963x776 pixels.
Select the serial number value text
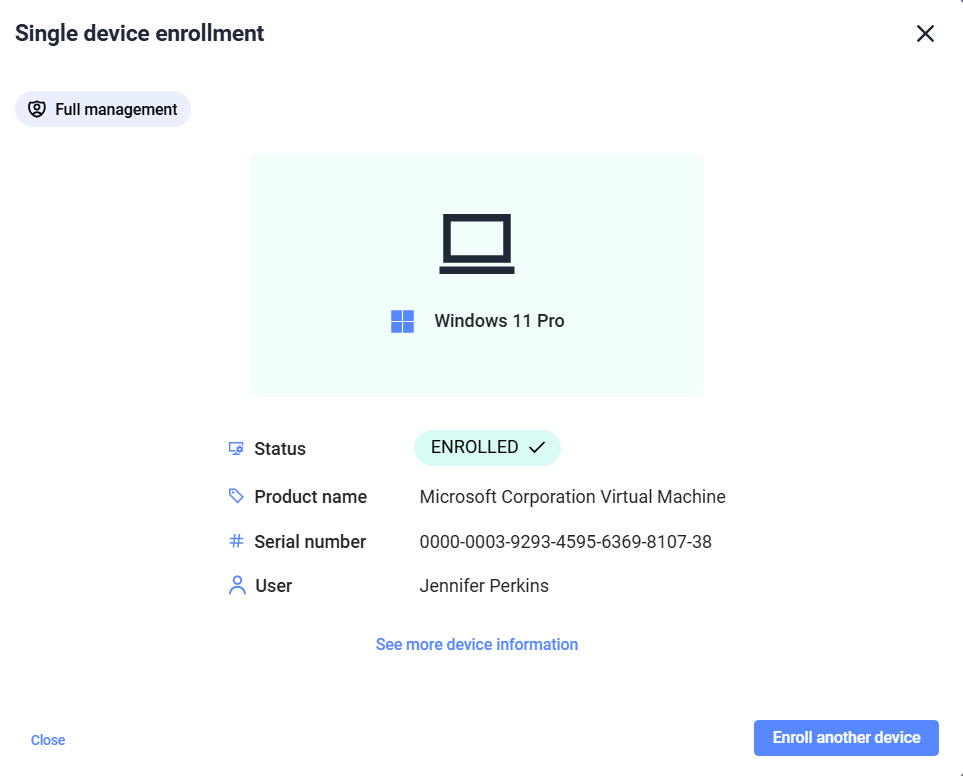click(565, 542)
